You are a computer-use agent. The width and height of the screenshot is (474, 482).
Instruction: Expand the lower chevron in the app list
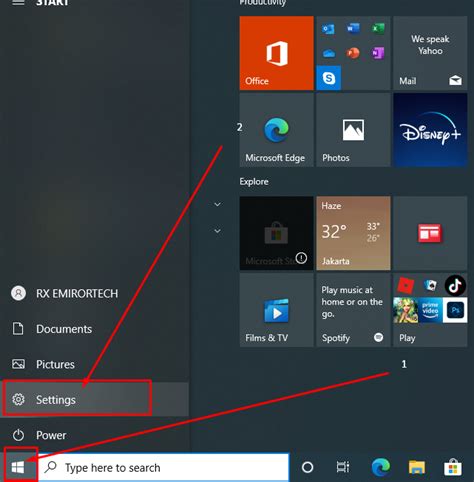[217, 231]
